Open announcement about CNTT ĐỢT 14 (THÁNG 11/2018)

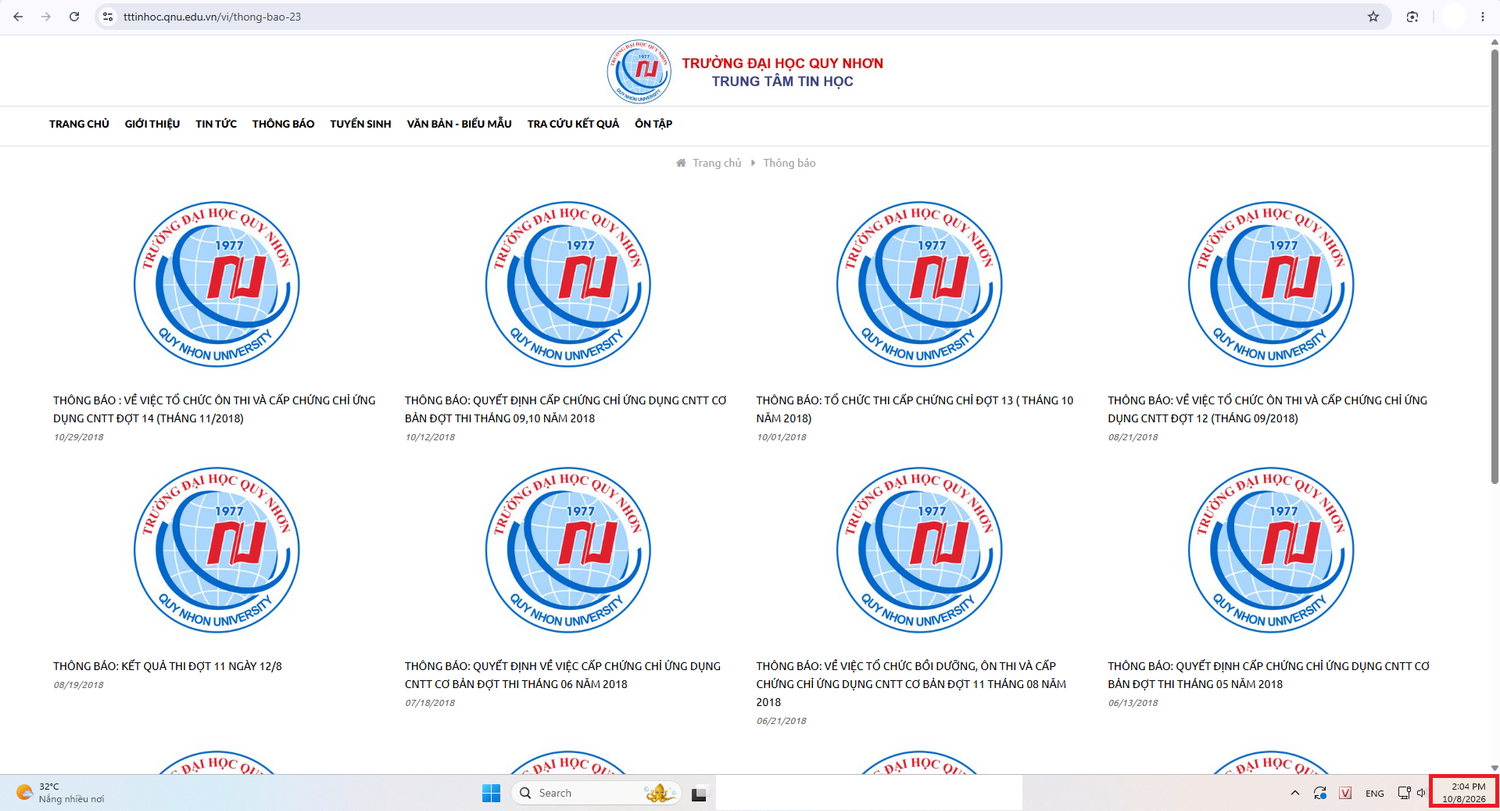214,409
